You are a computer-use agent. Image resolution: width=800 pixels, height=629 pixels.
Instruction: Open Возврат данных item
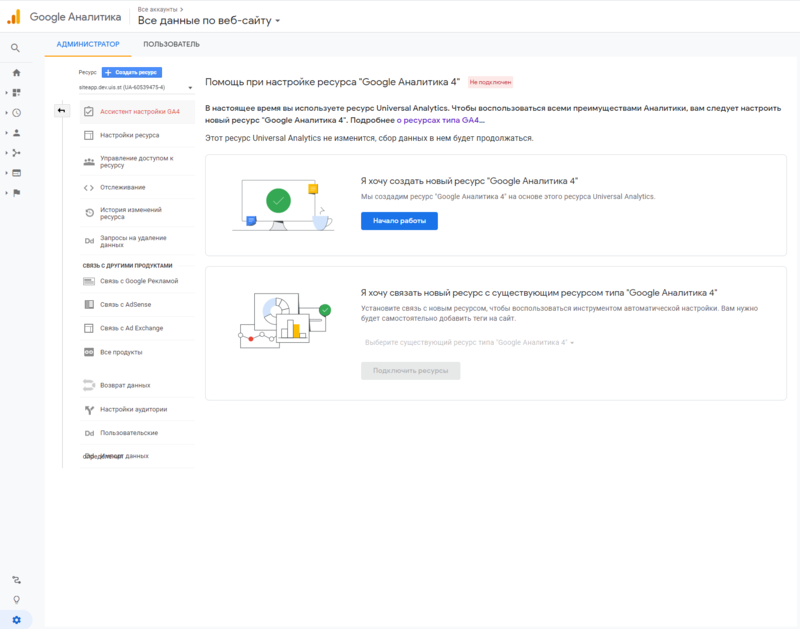137,386
